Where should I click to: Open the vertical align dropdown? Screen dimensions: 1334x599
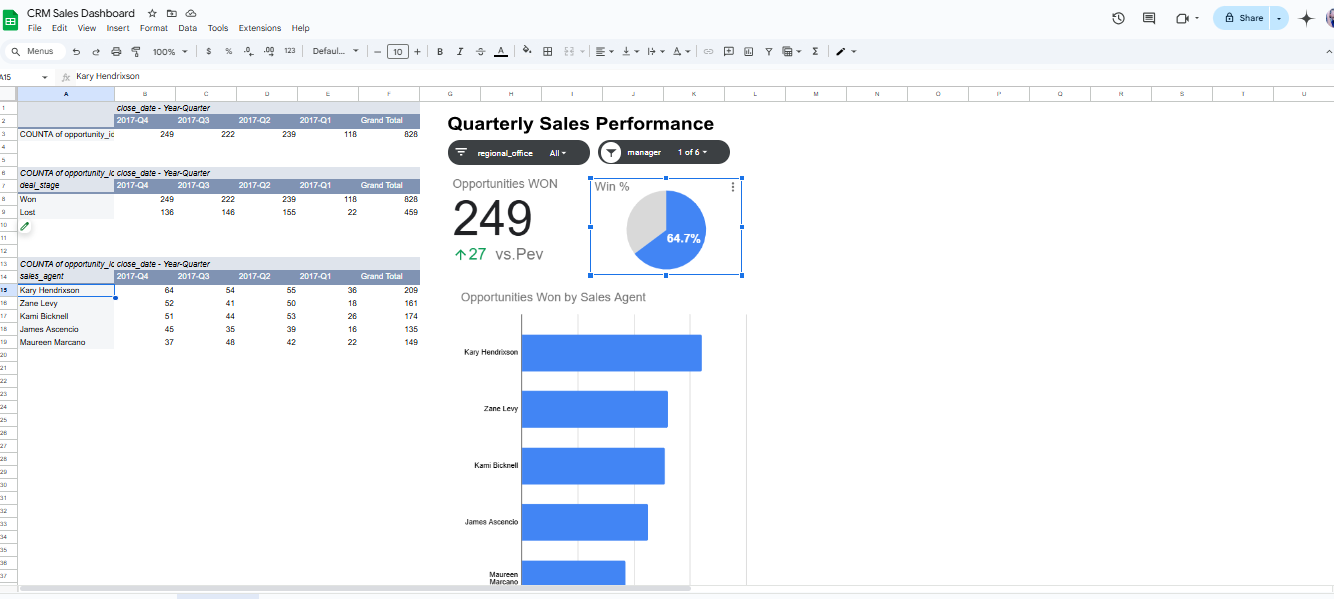click(x=631, y=51)
